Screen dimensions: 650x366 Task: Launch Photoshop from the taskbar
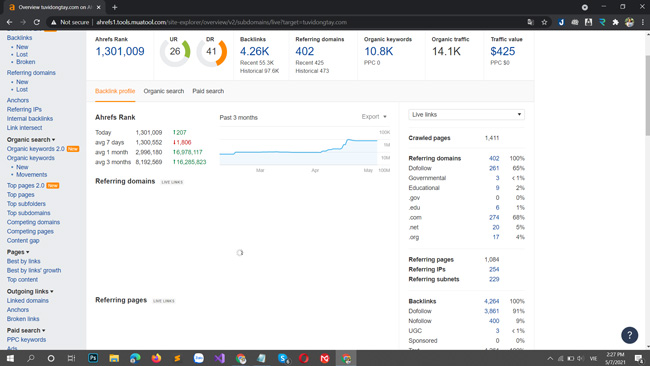[x=93, y=358]
